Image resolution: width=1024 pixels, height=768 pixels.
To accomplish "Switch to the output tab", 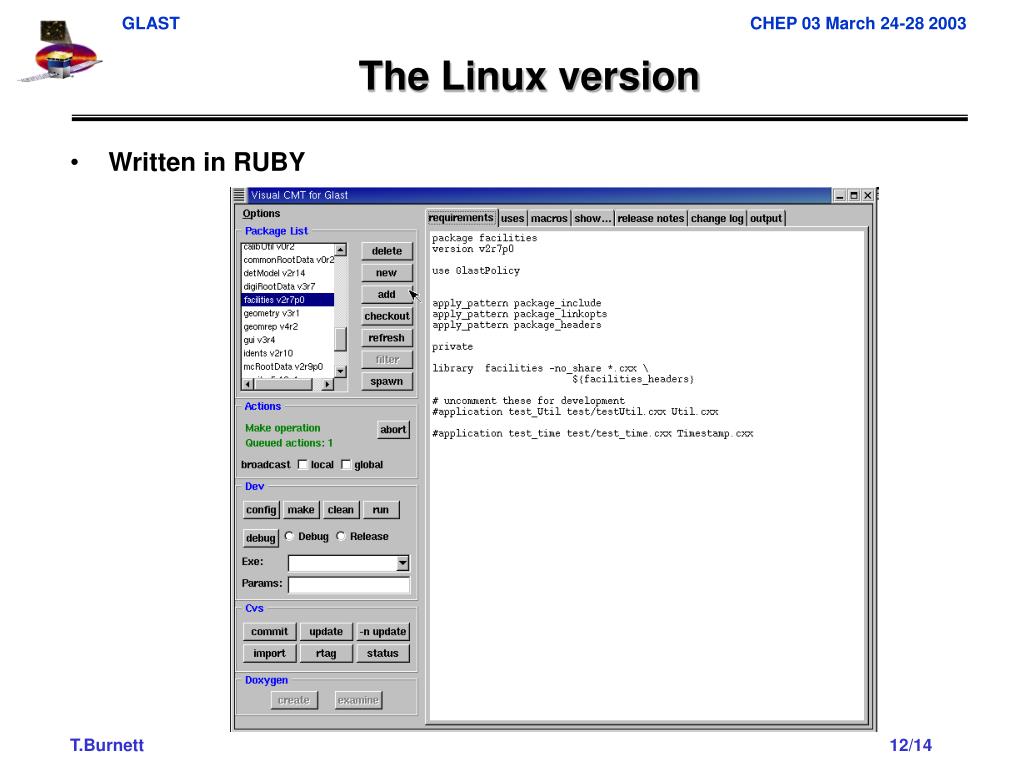I will pyautogui.click(x=766, y=218).
